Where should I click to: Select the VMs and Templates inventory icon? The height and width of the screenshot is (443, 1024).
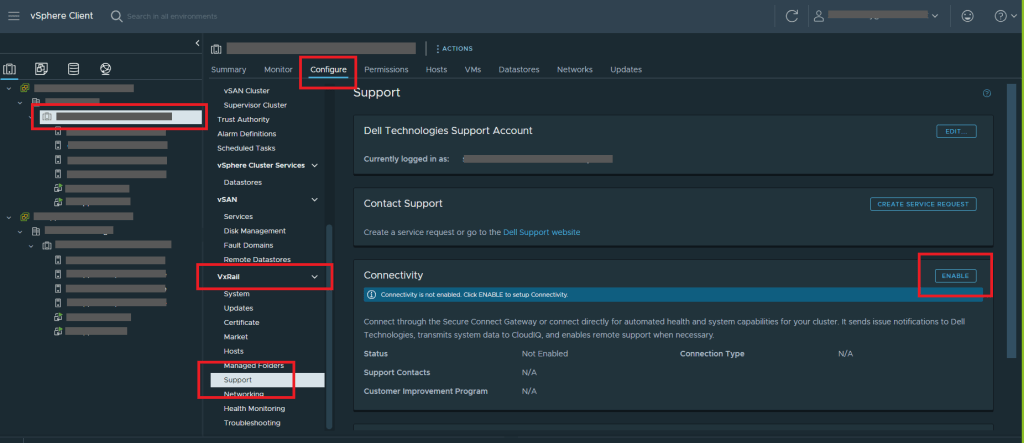pyautogui.click(x=41, y=69)
